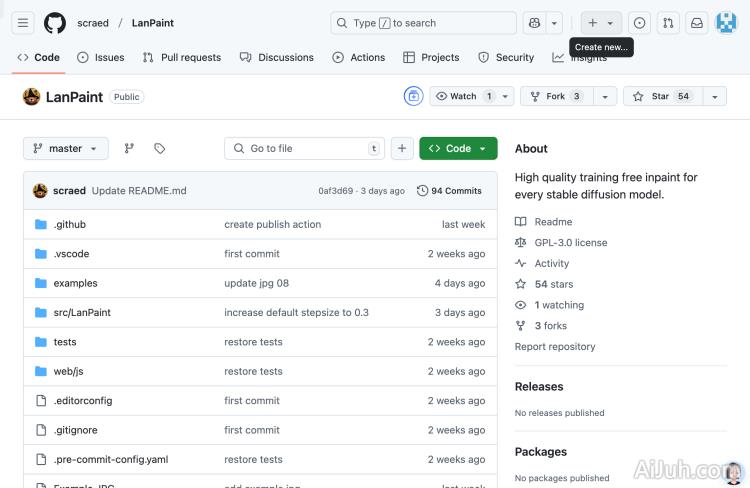Viewport: 750px width, 488px height.
Task: View branches icon next to master
Action: [129, 148]
